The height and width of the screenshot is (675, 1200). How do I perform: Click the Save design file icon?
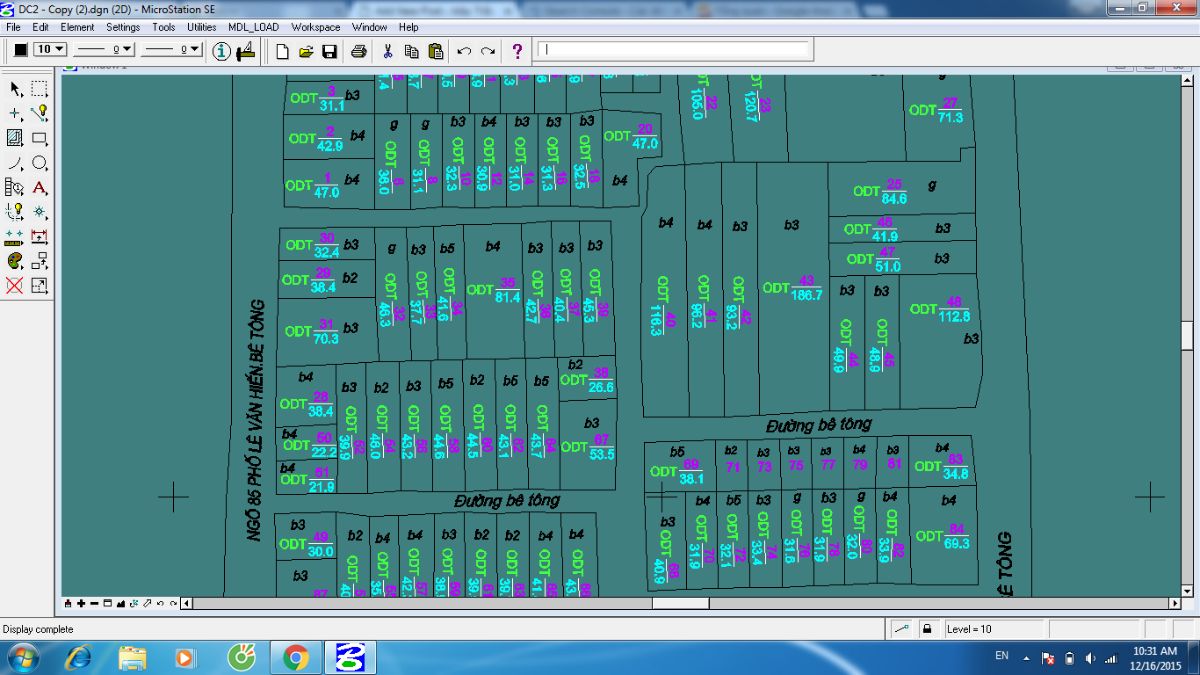pyautogui.click(x=330, y=51)
